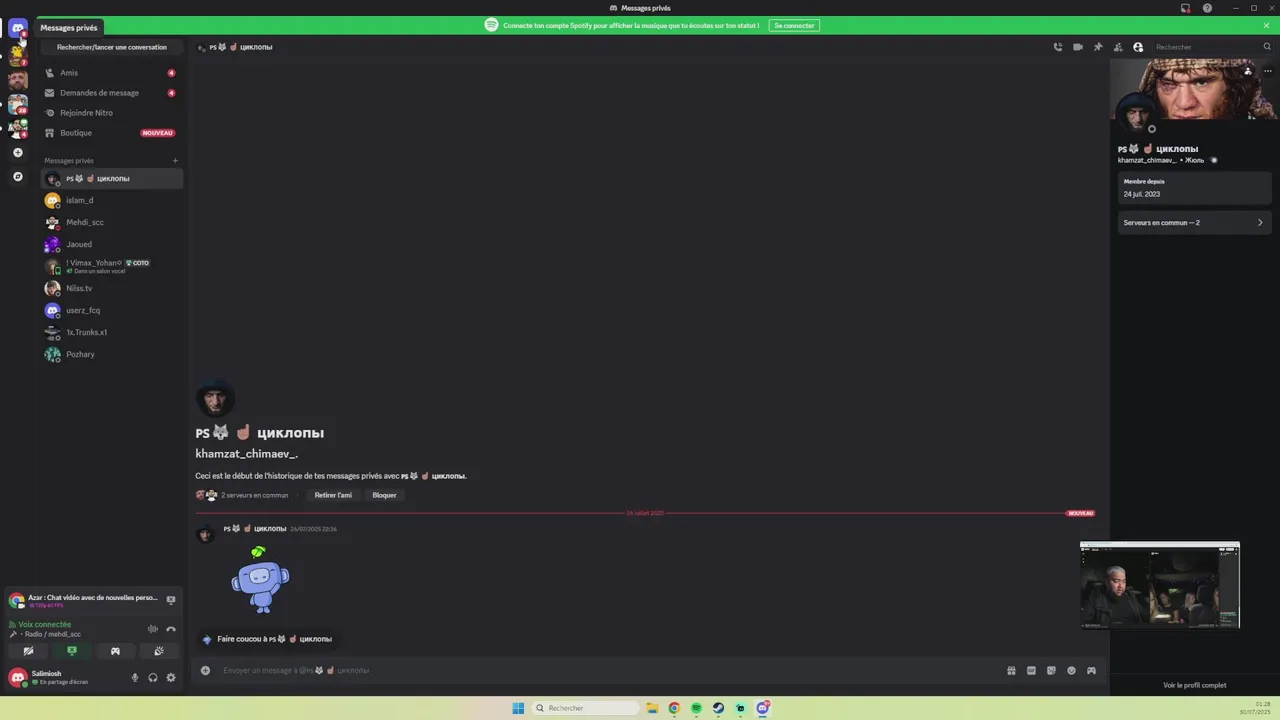Open Demandes de message
Image resolution: width=1280 pixels, height=720 pixels.
point(111,93)
